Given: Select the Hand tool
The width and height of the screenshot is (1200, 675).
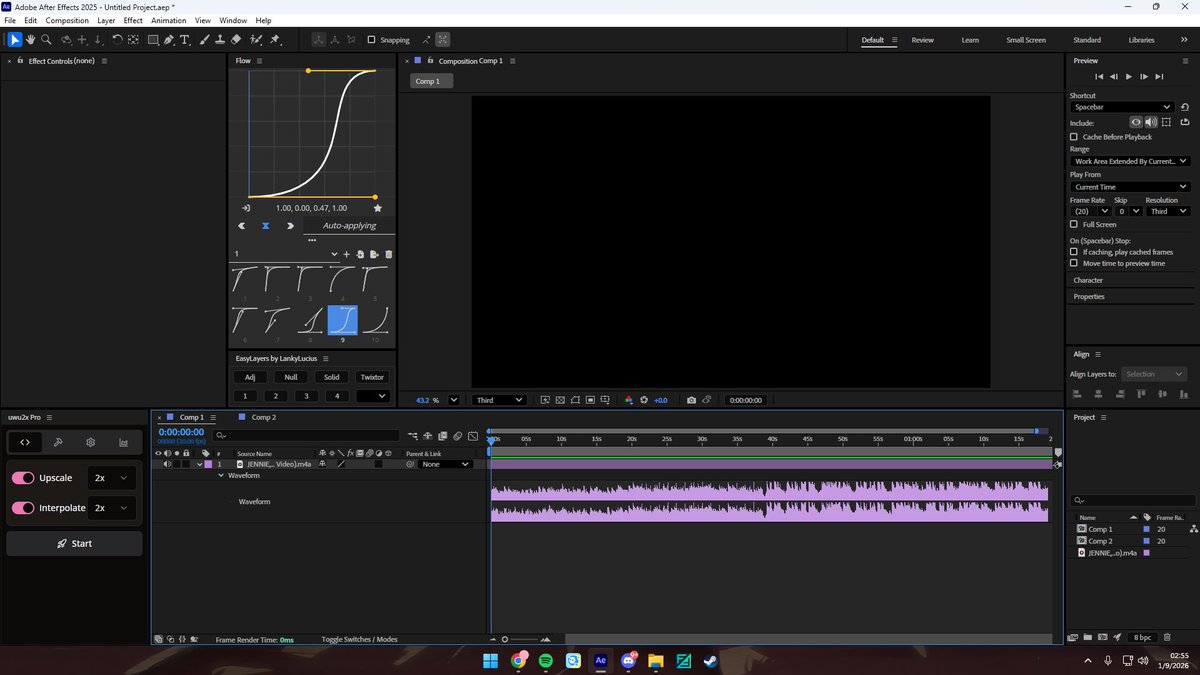Looking at the screenshot, I should (31, 40).
